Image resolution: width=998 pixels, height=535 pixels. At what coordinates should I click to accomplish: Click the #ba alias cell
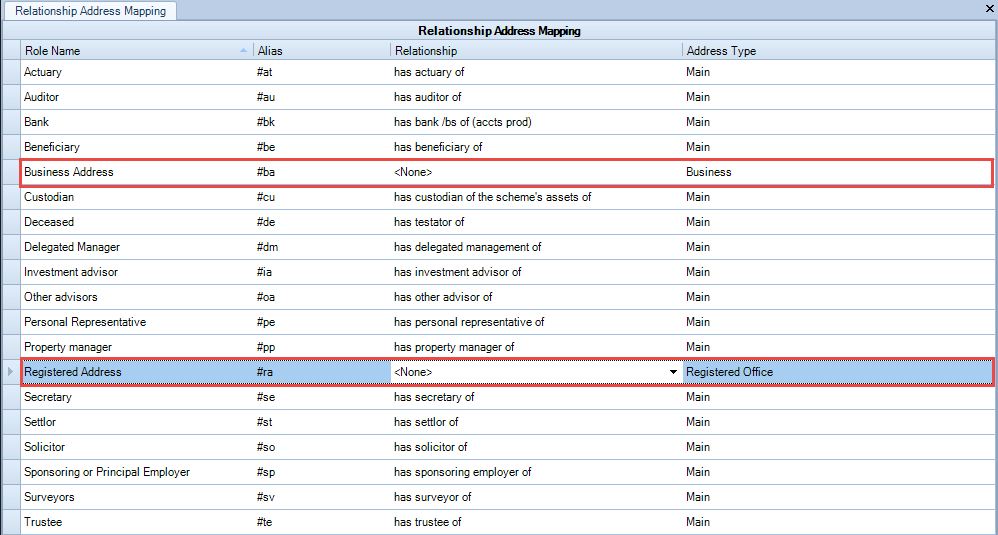[321, 172]
